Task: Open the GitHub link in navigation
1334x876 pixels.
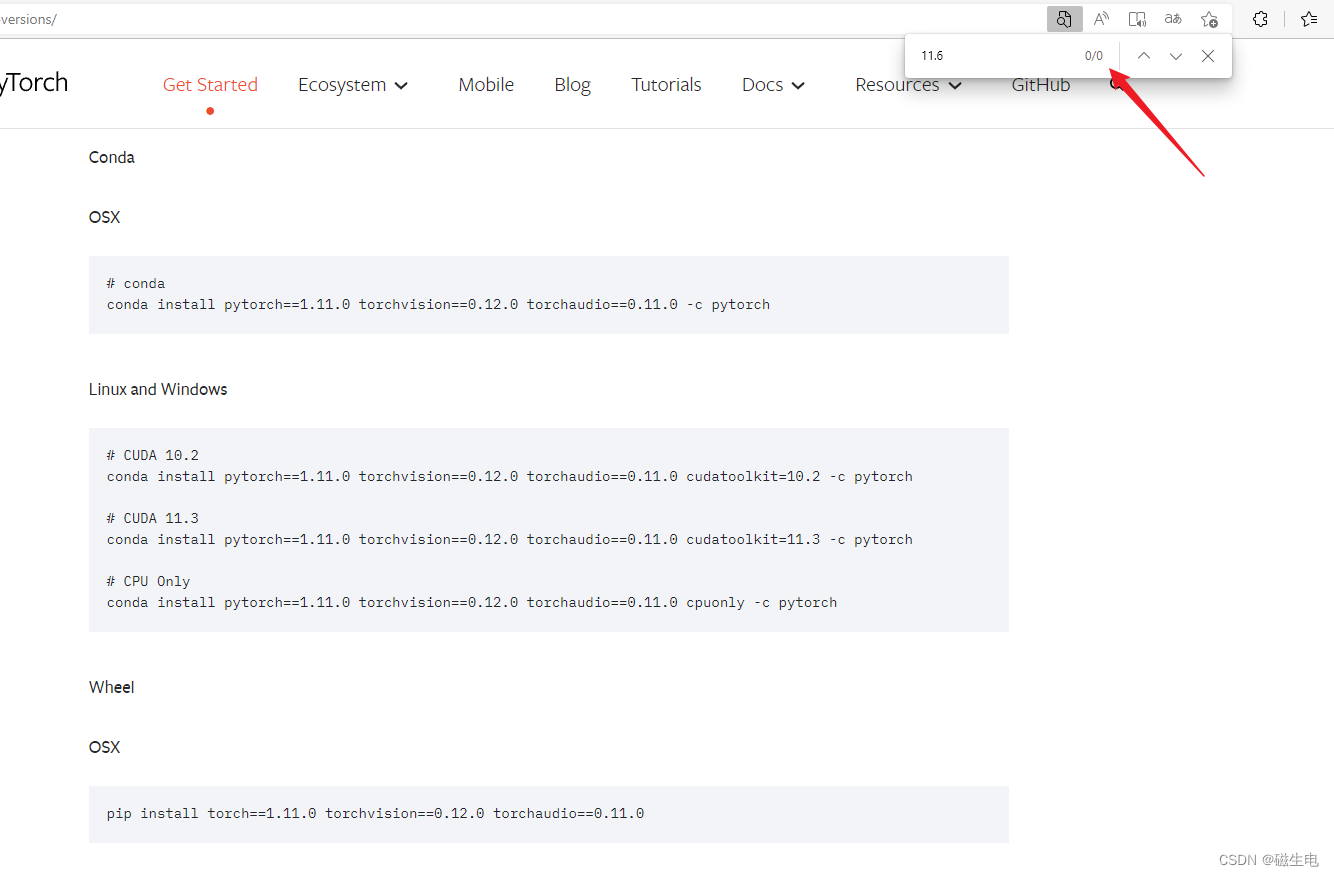Action: click(x=1041, y=85)
